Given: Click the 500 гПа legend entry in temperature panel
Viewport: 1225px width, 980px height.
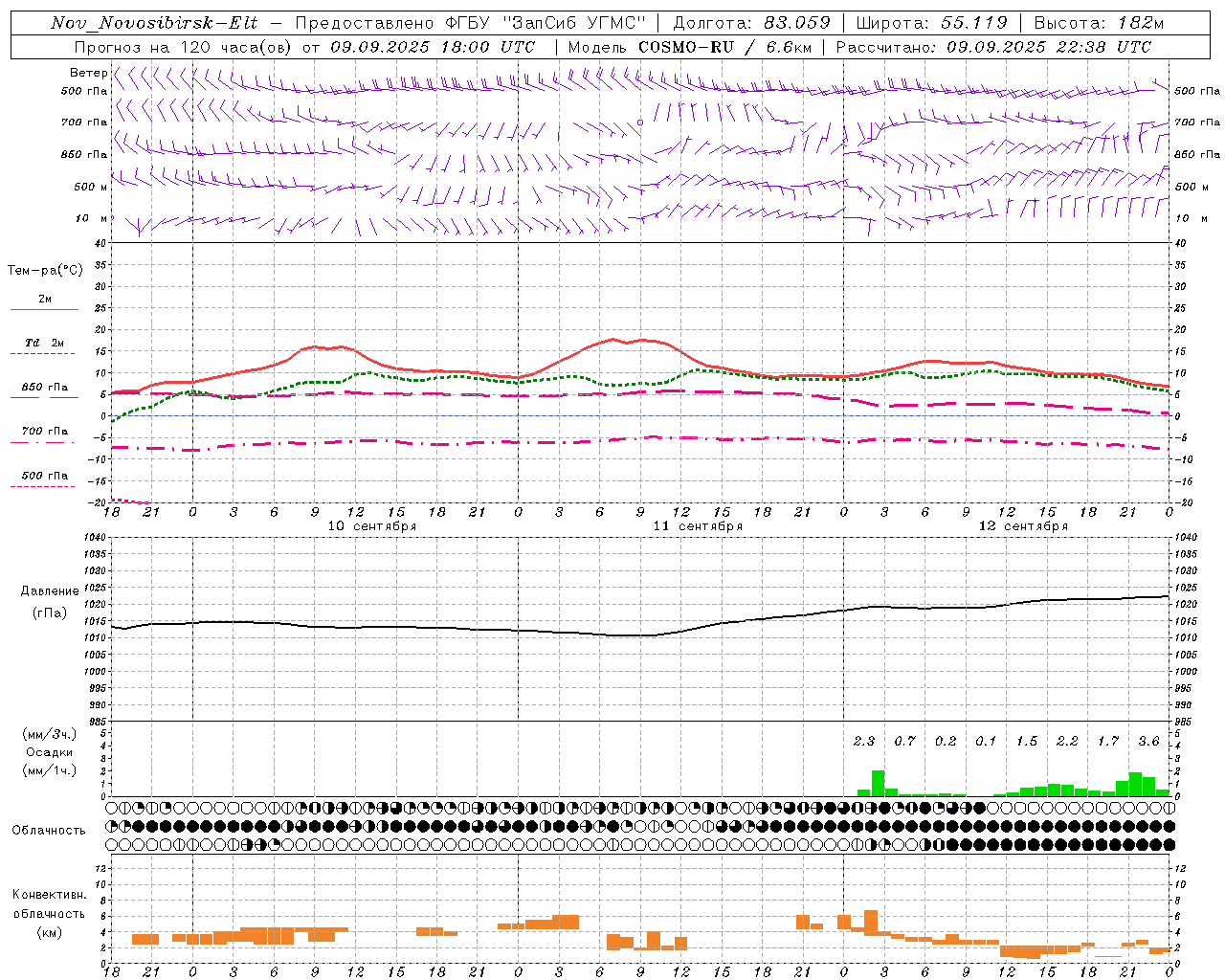Looking at the screenshot, I should pyautogui.click(x=44, y=476).
